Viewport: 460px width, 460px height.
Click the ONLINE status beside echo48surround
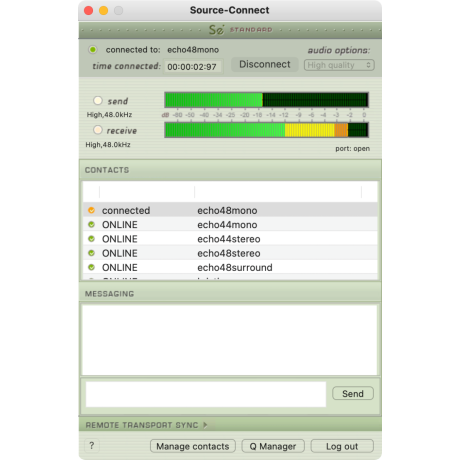(x=120, y=267)
